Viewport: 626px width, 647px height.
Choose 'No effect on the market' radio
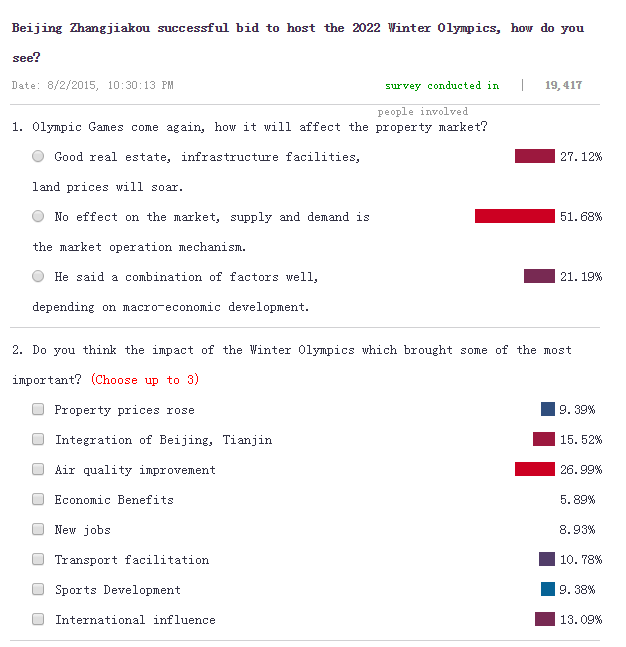click(38, 217)
